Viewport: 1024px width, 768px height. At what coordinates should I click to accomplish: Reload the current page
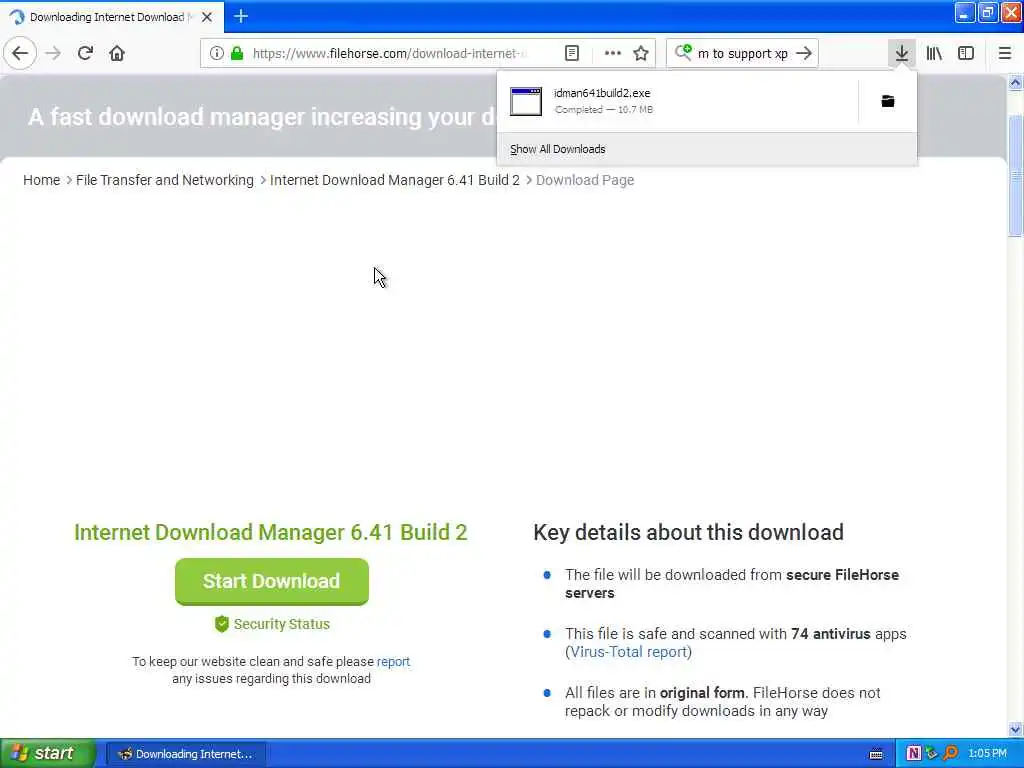85,53
